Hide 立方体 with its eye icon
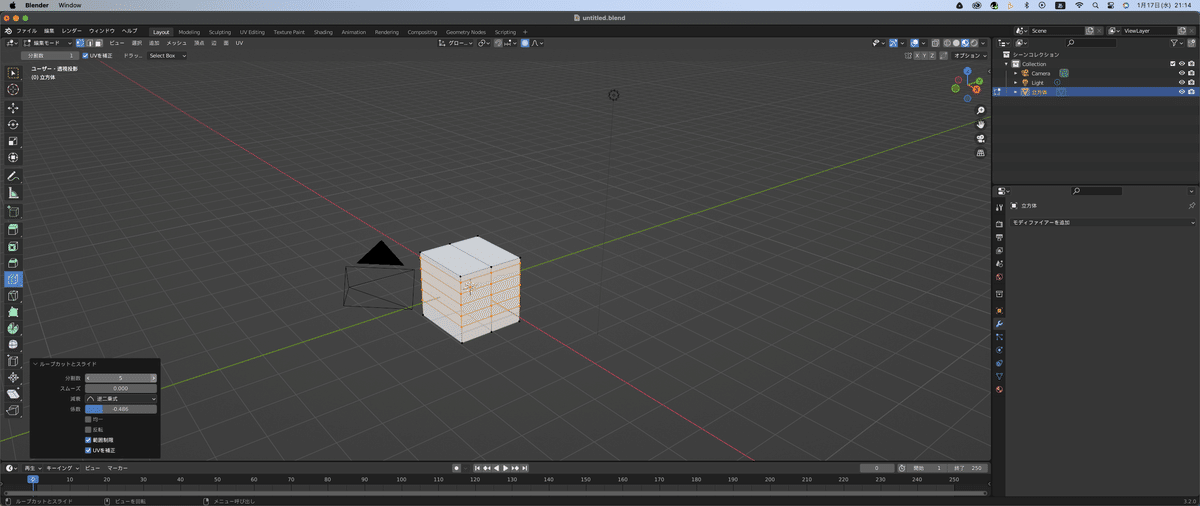The height and width of the screenshot is (506, 1200). [1182, 91]
